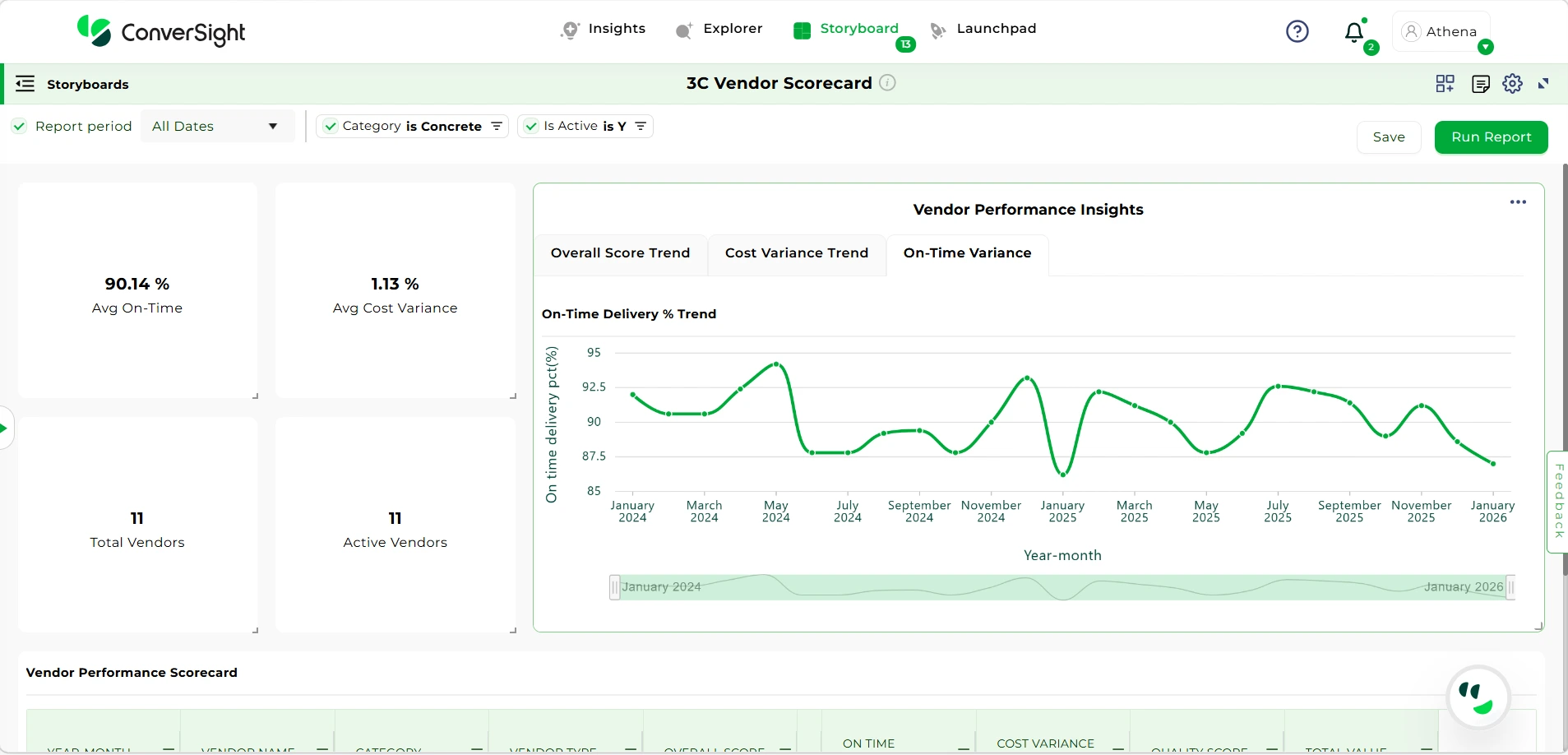Viewport: 1568px width, 755px height.
Task: Click the info icon beside 3C Vendor Scorecard
Action: click(x=888, y=83)
